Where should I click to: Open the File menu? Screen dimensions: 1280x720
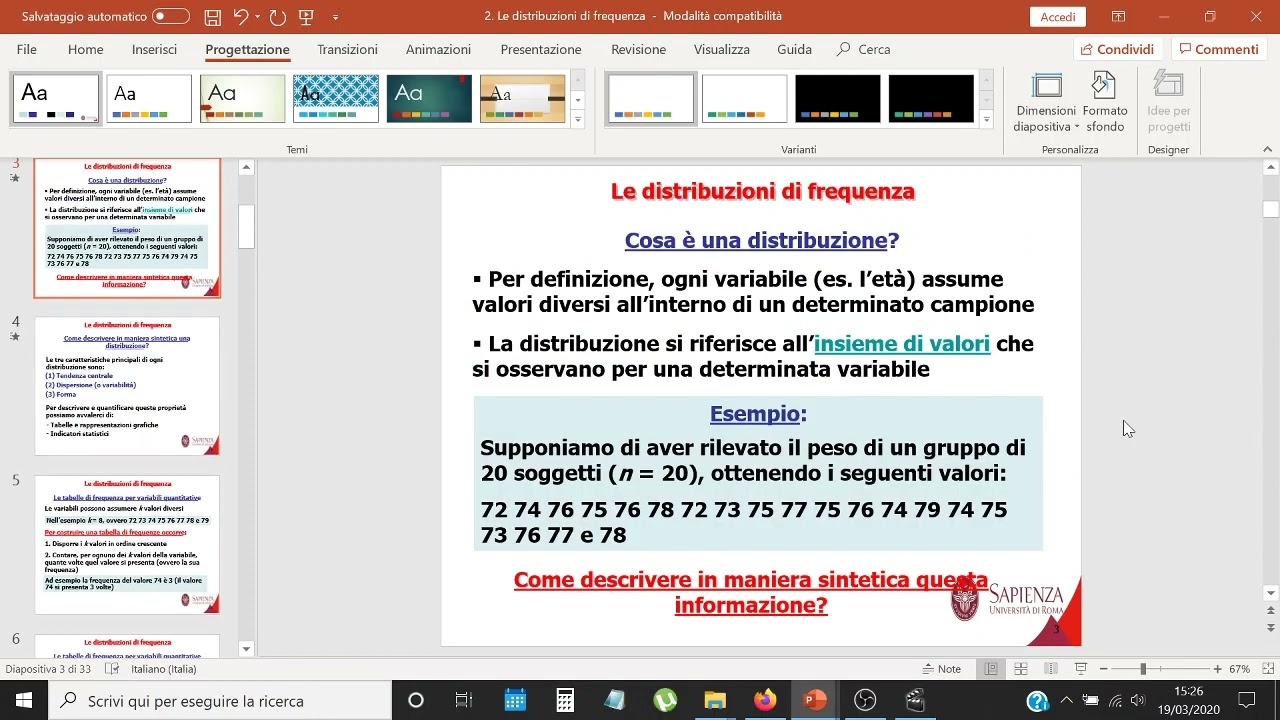click(27, 49)
